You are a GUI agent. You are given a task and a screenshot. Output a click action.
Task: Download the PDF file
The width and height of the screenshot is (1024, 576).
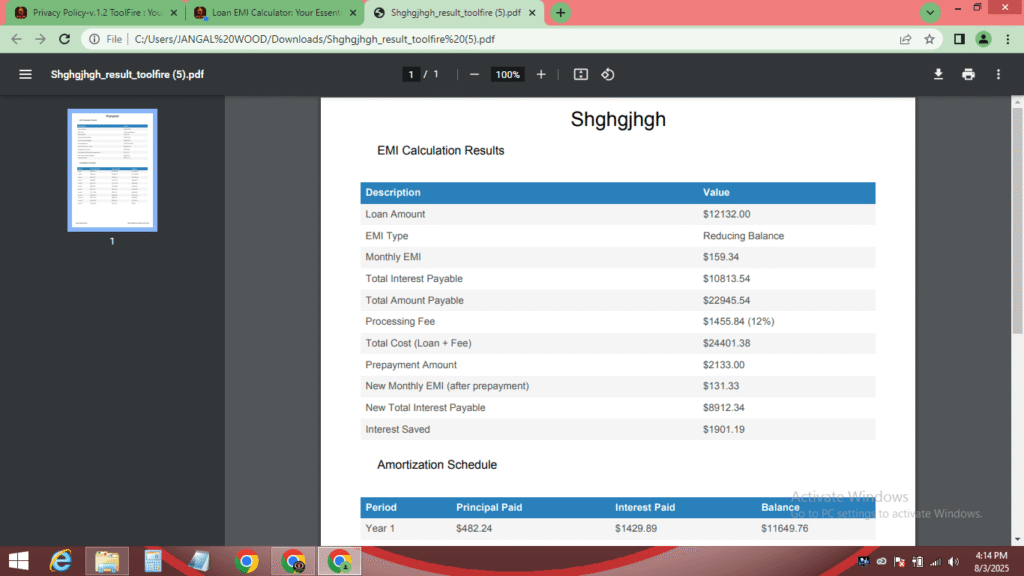tap(937, 74)
